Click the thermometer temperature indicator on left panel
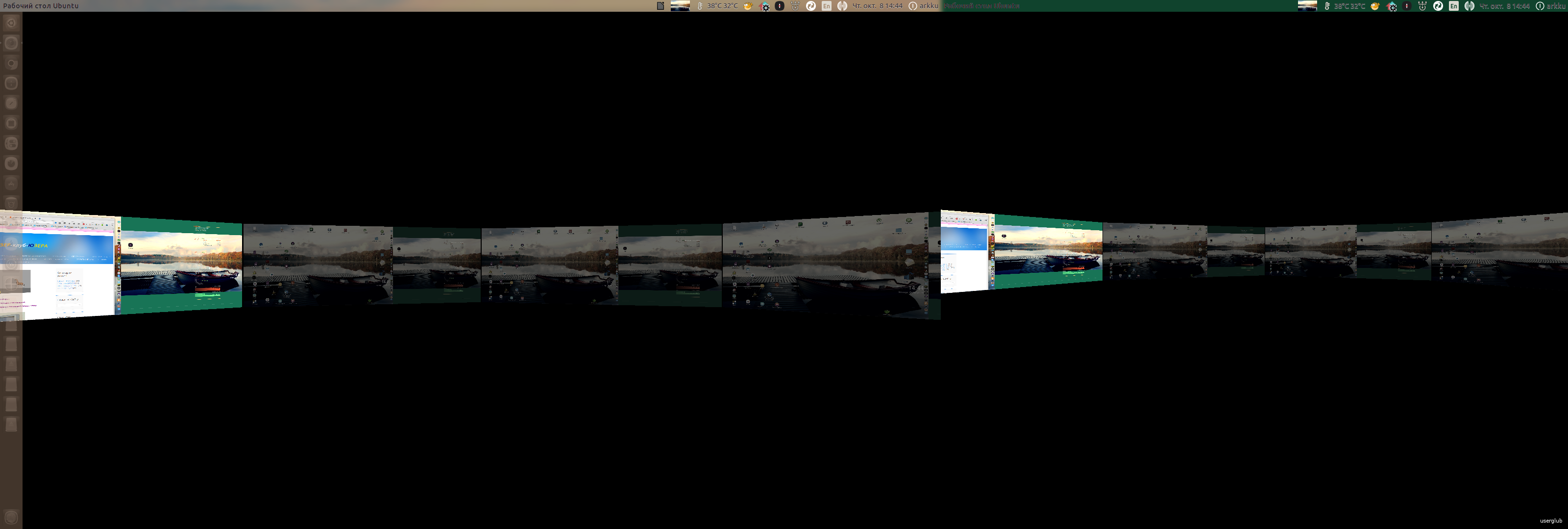The width and height of the screenshot is (1568, 529). click(x=700, y=6)
